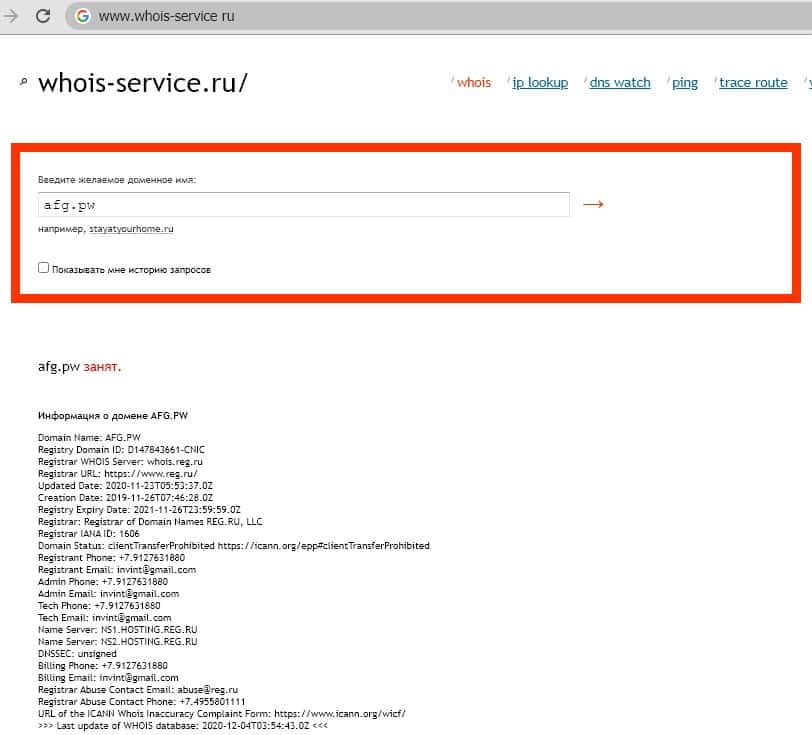Click the Google icon in address bar
Image resolution: width=812 pixels, height=735 pixels.
point(82,16)
